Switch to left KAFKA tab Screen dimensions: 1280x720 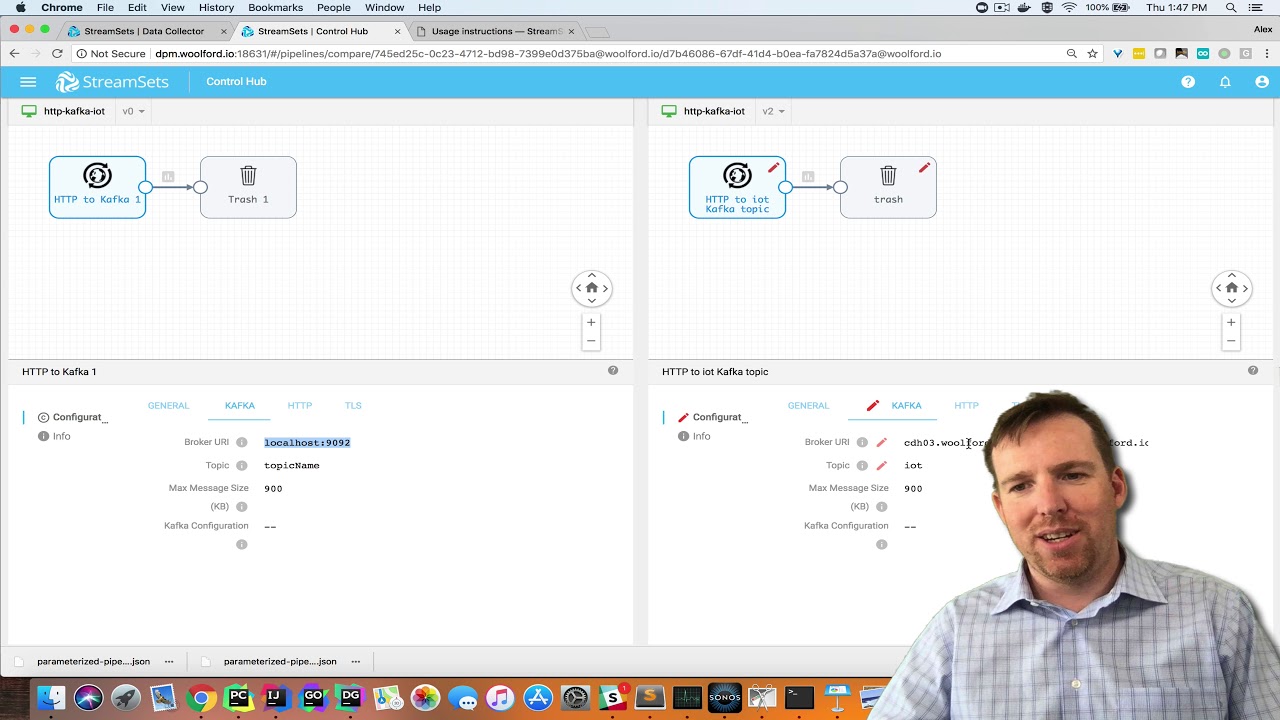click(240, 405)
